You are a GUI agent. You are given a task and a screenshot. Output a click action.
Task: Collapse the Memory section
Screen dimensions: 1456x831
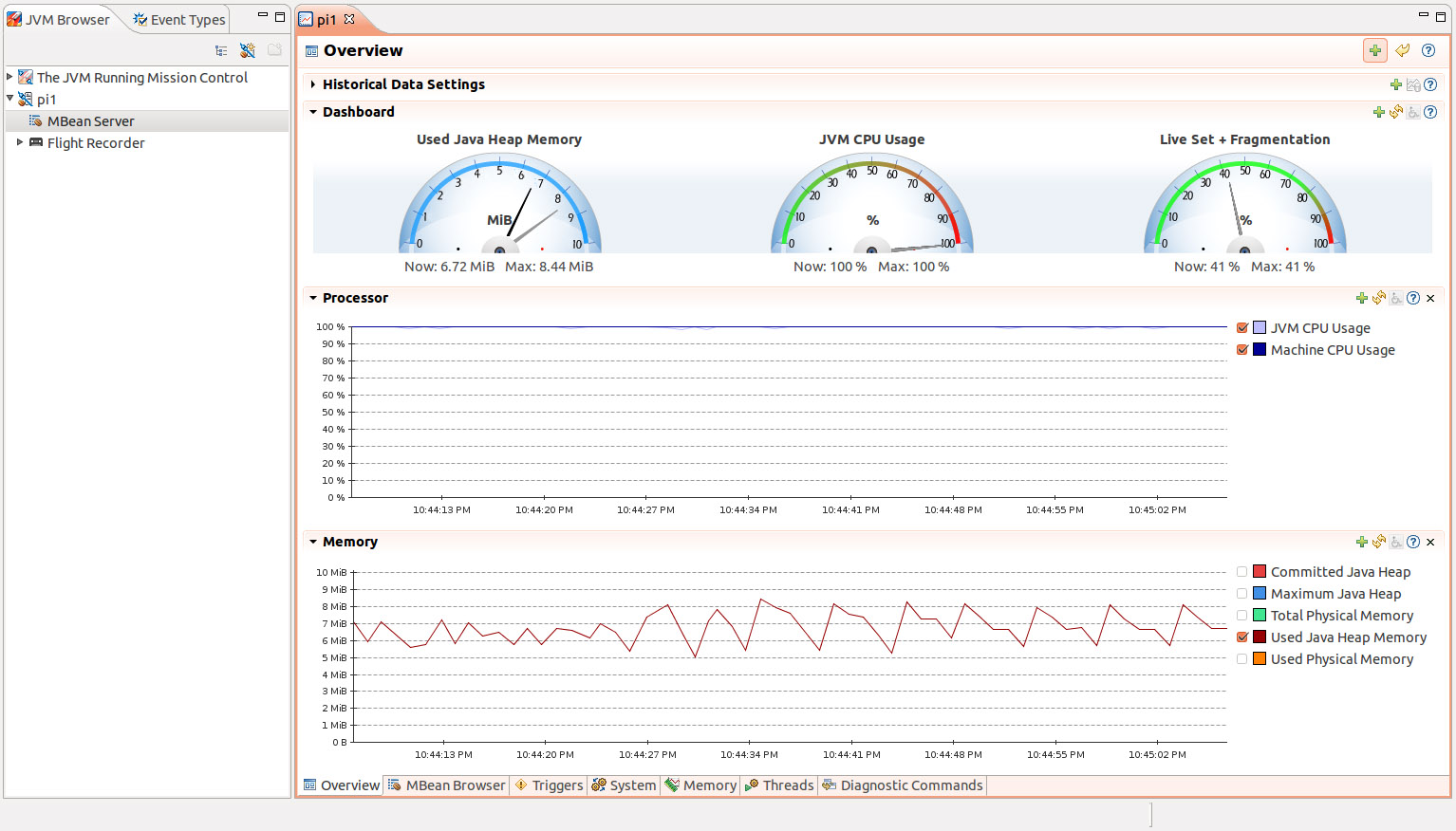313,542
